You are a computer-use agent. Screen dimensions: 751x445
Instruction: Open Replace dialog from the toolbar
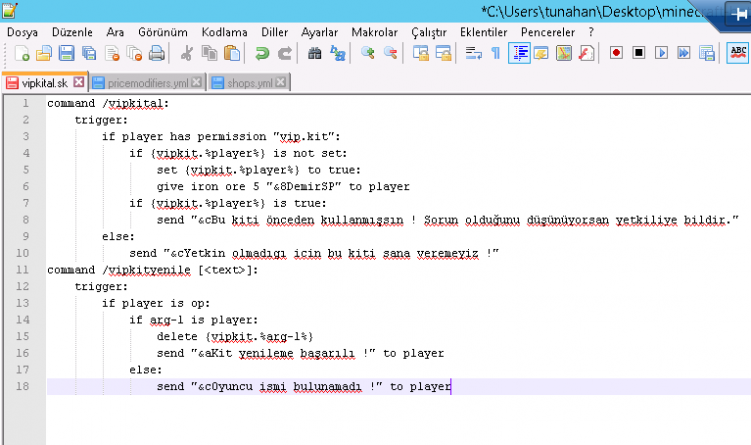(x=337, y=53)
